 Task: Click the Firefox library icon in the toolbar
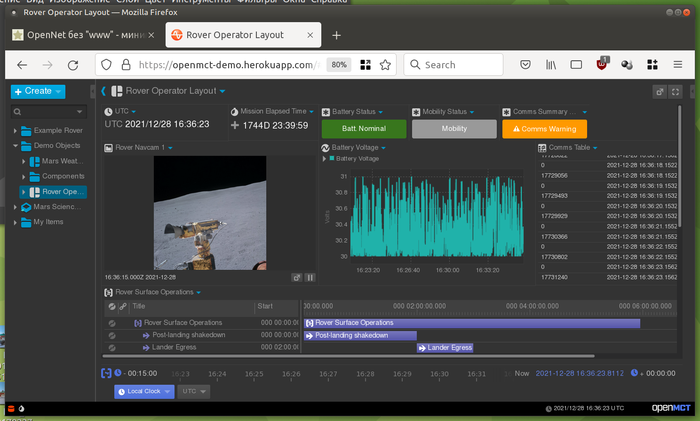pos(550,64)
